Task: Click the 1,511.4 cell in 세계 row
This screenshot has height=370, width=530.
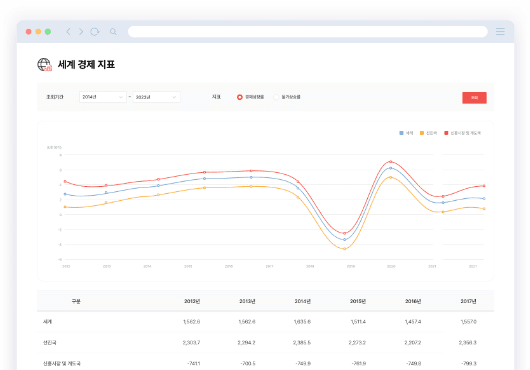Action: [358, 322]
